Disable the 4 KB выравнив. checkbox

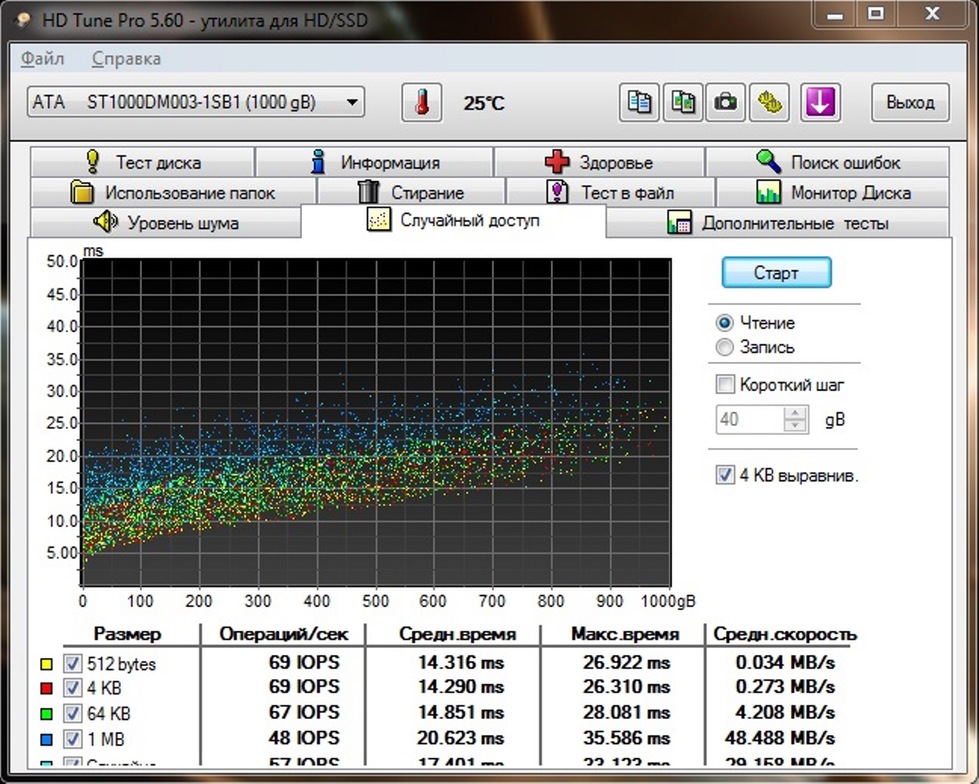tap(724, 475)
